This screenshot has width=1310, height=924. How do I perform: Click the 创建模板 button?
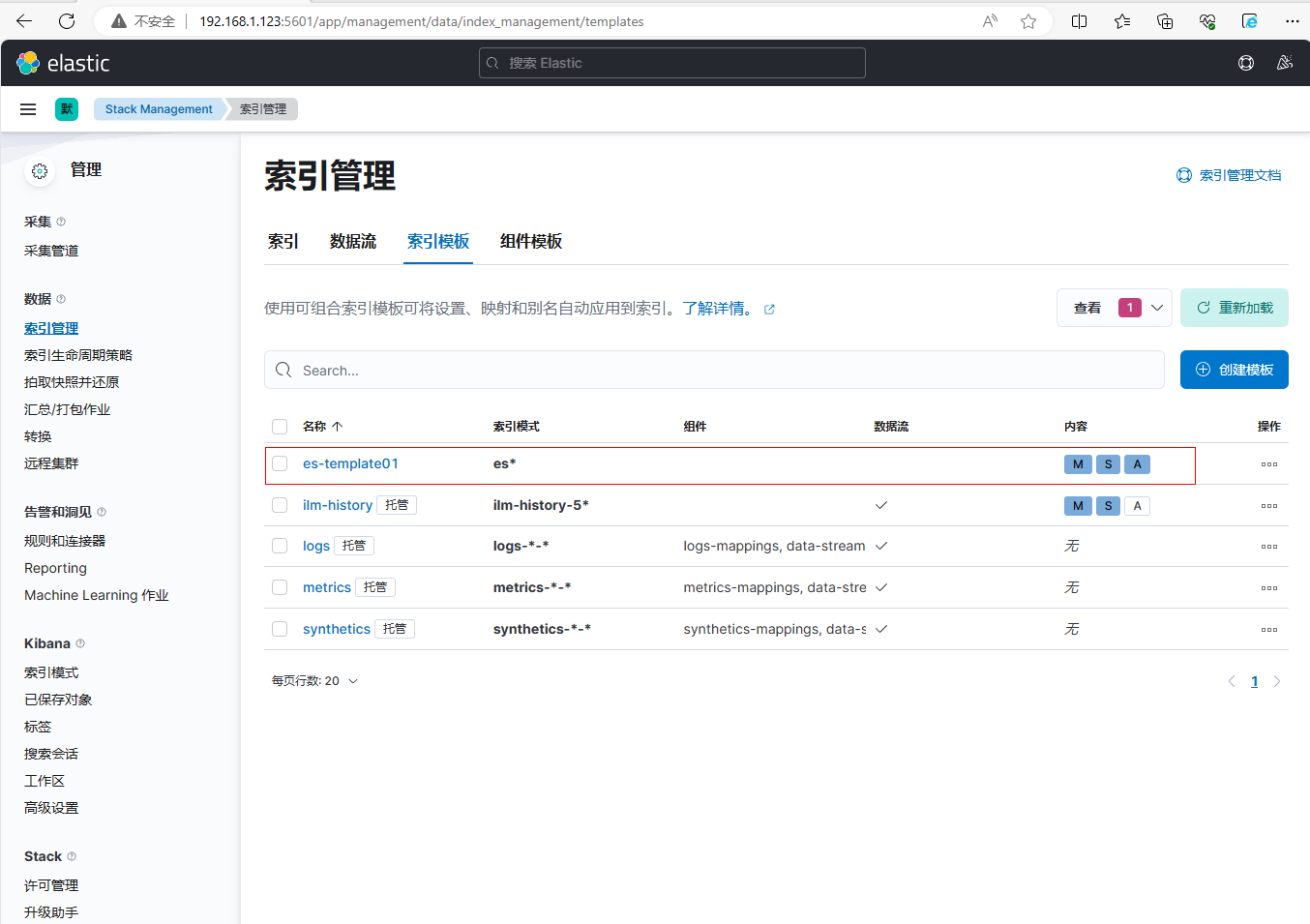click(x=1234, y=370)
